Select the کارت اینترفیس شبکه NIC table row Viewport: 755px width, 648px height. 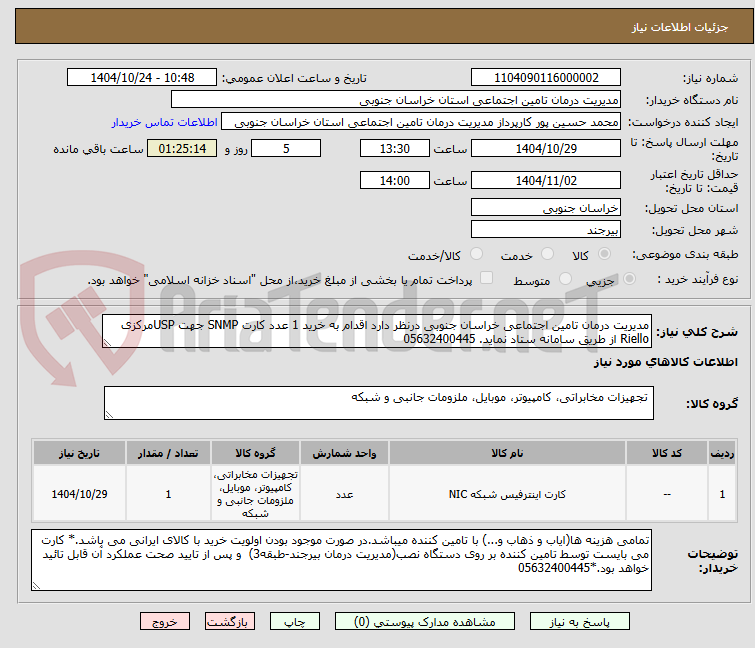[384, 494]
